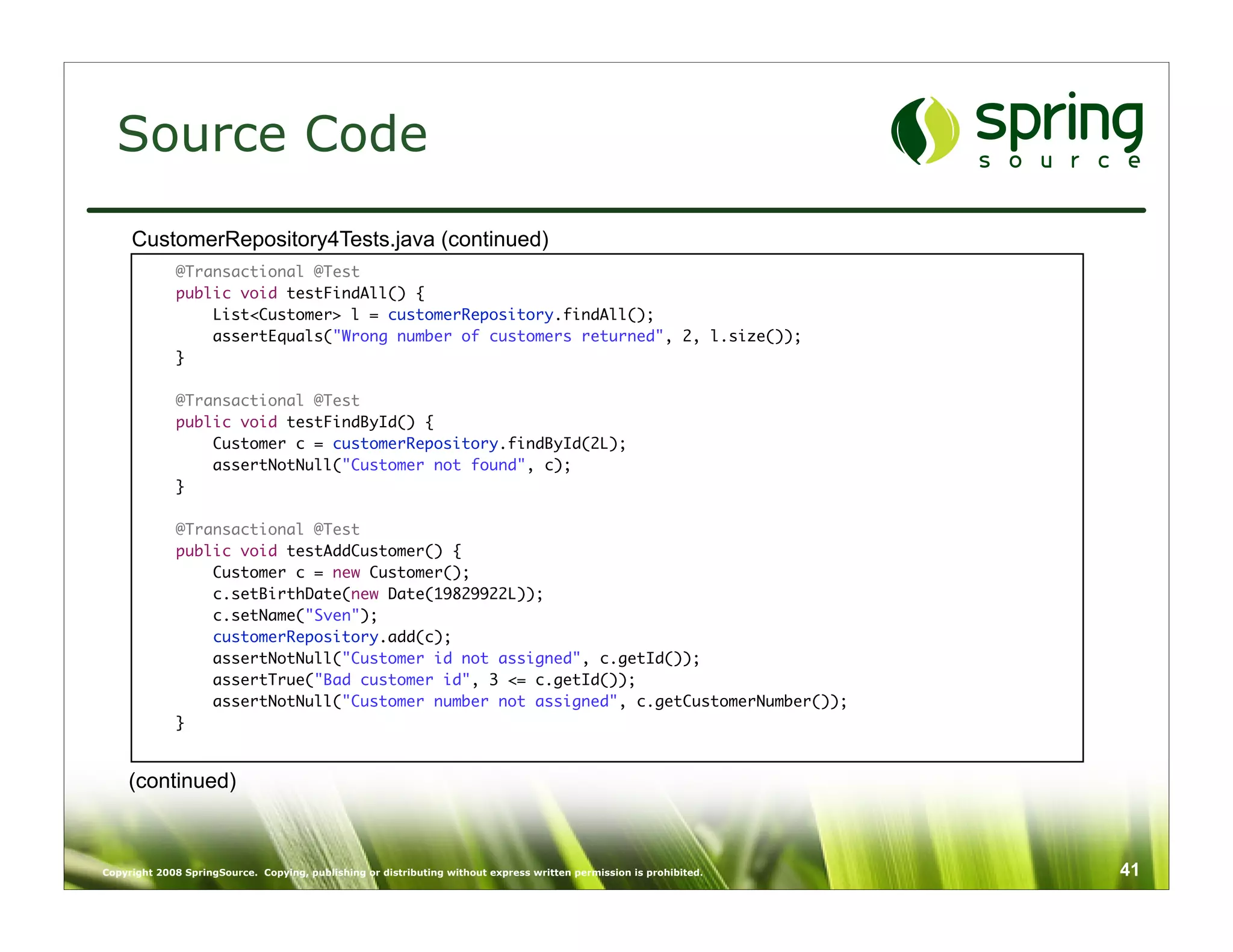Click customerRepository.add(c) line
Image resolution: width=1233 pixels, height=952 pixels.
pos(331,637)
